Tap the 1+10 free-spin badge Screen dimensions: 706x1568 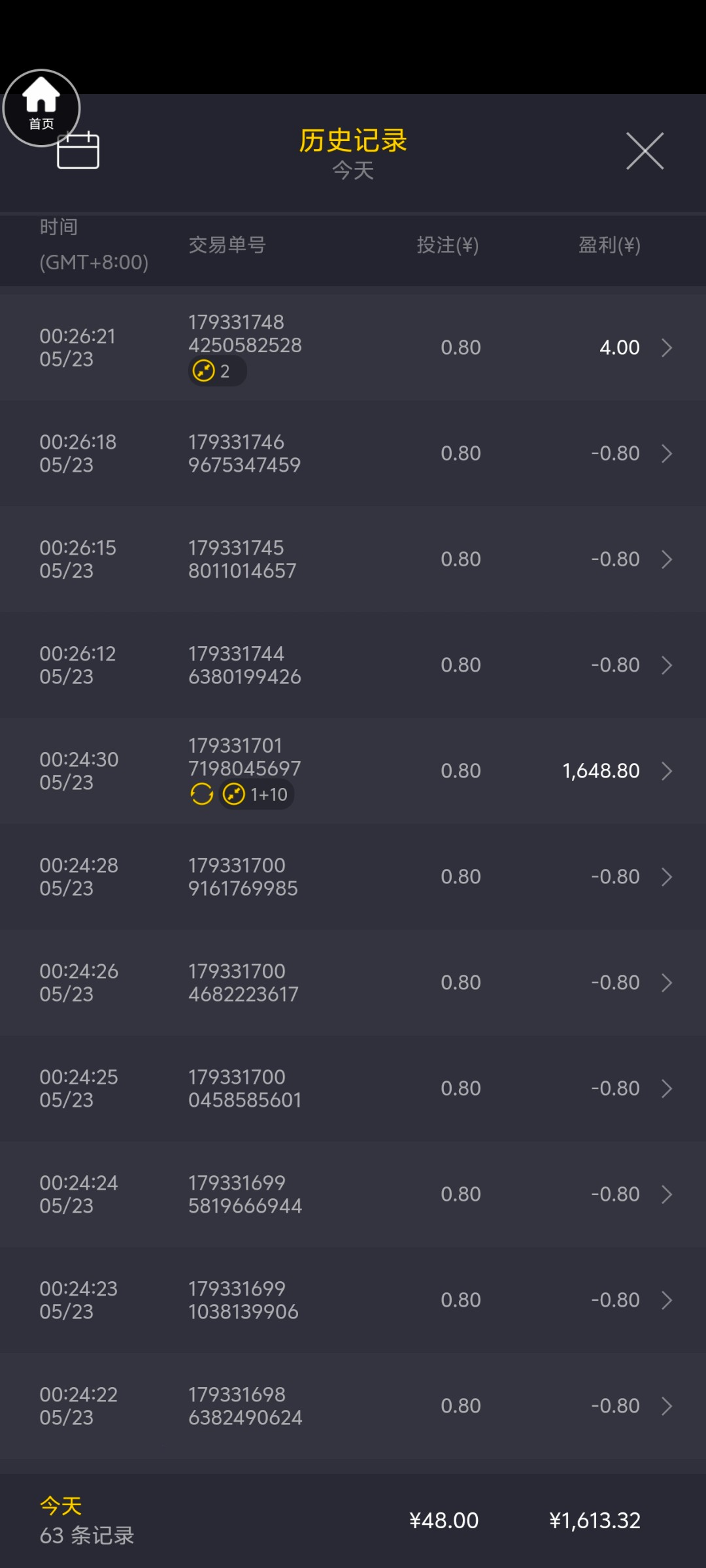click(x=256, y=794)
